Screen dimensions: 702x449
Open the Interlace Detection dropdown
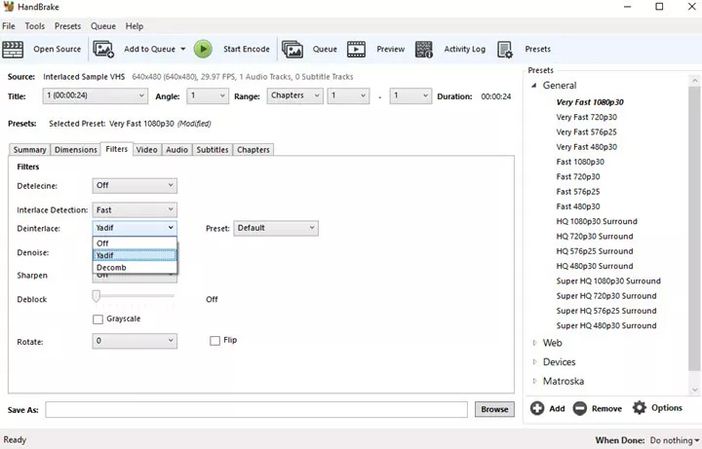tap(135, 210)
